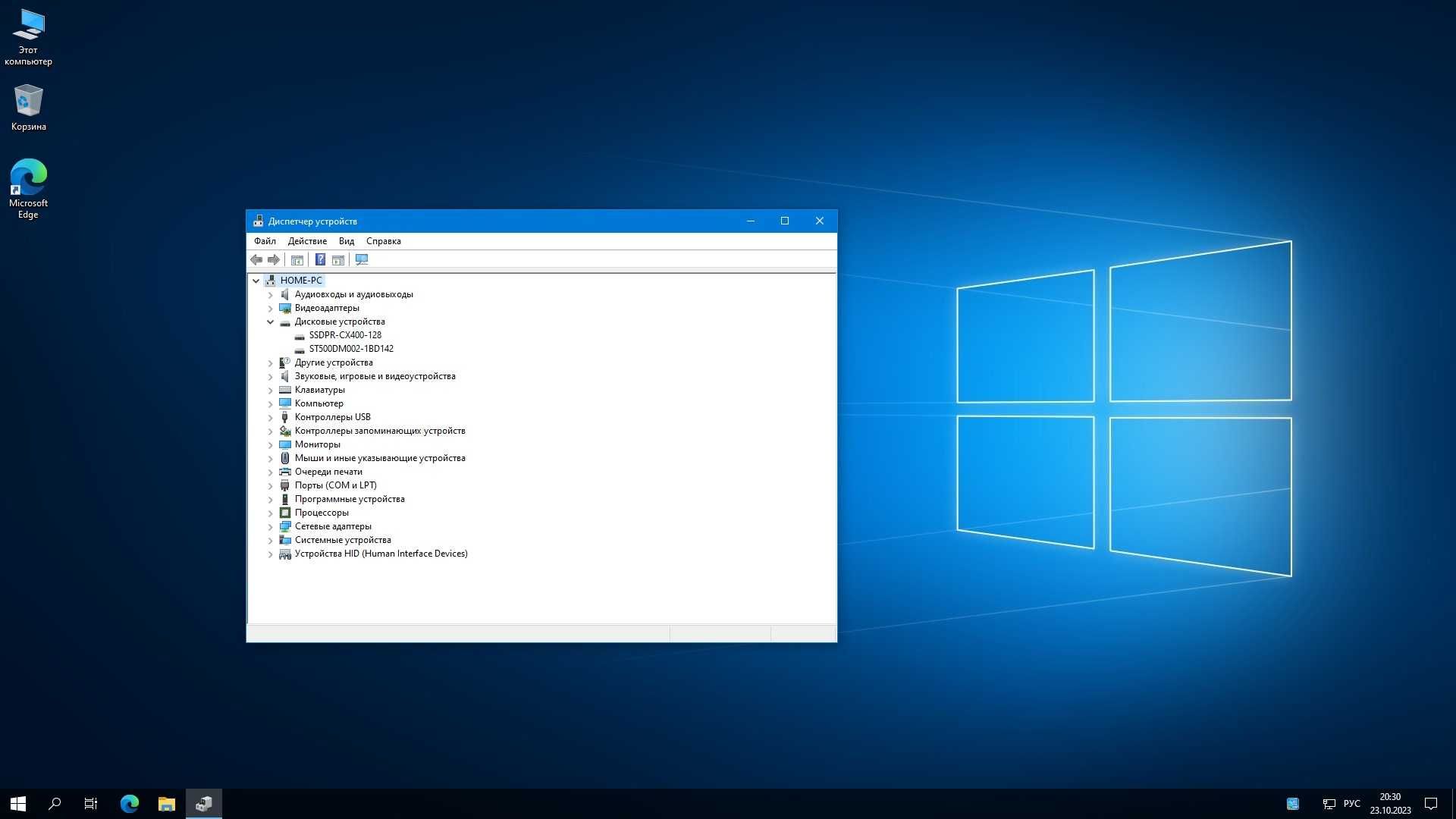The image size is (1456, 819).
Task: Select the Сетевые адаптеры label
Action: coord(333,526)
